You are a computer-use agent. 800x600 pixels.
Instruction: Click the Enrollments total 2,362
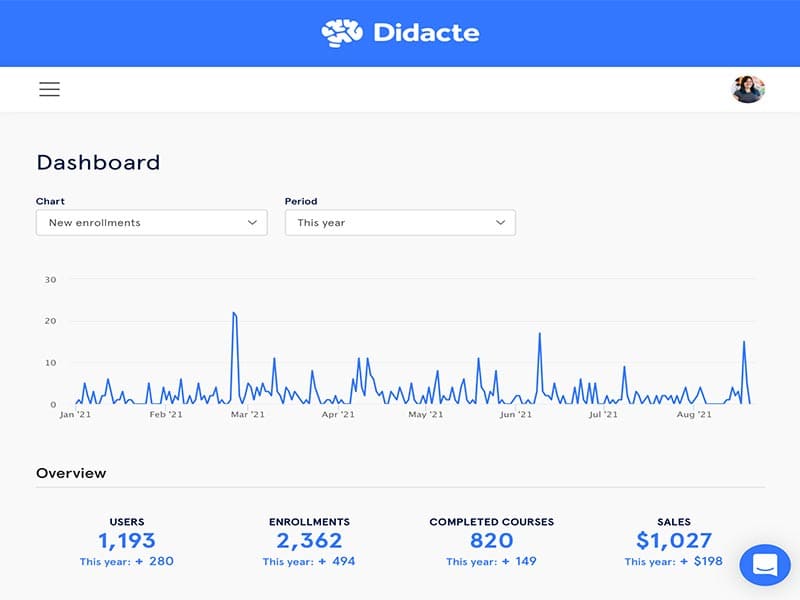(308, 540)
